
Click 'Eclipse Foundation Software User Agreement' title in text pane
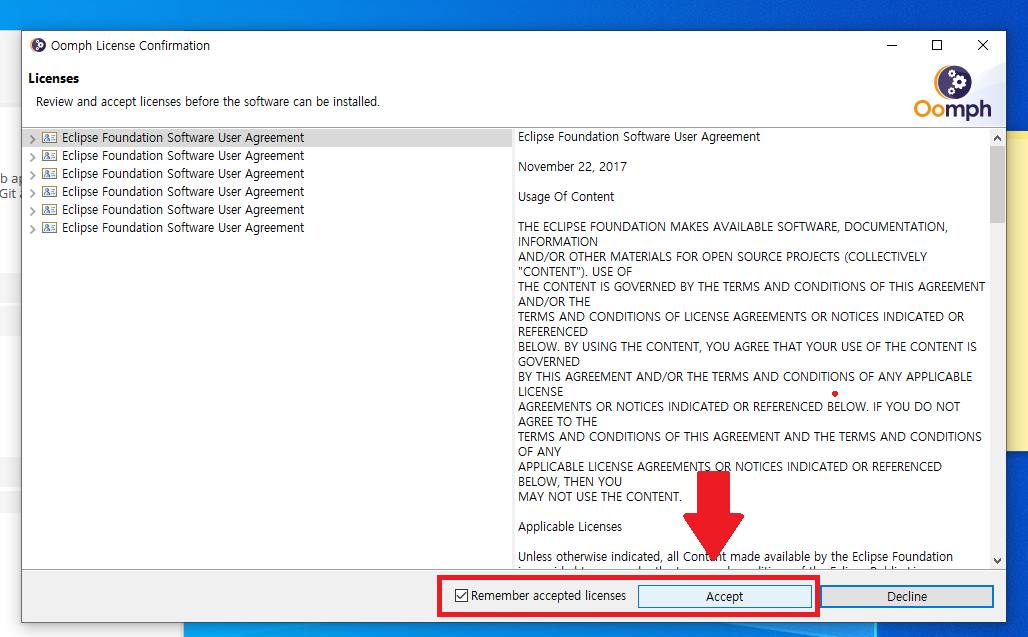(639, 136)
